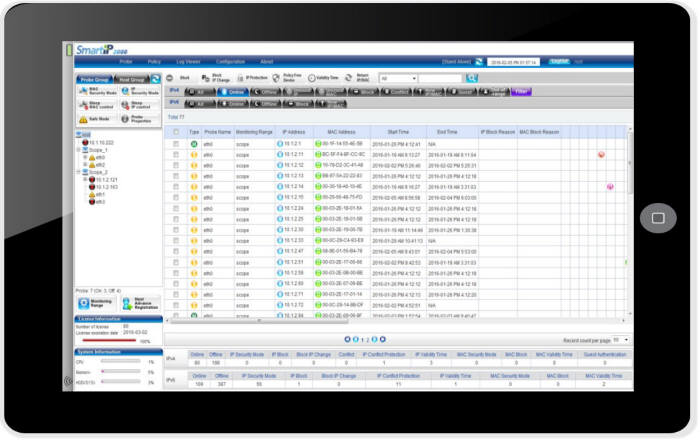Image resolution: width=700 pixels, height=441 pixels.
Task: Check the row for IP 10.1.2.12
Action: (x=176, y=166)
